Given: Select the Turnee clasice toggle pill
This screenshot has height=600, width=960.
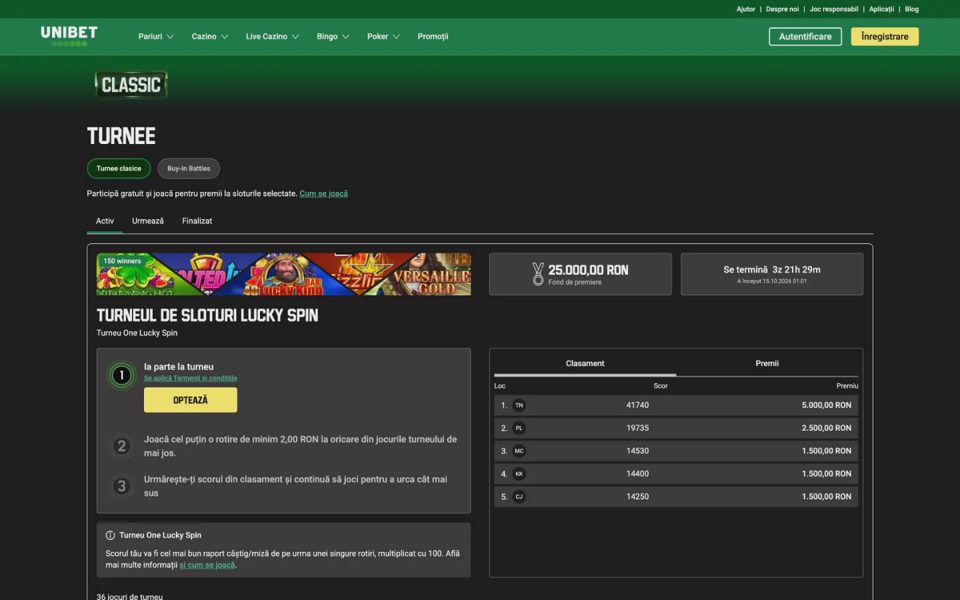Looking at the screenshot, I should pyautogui.click(x=119, y=168).
